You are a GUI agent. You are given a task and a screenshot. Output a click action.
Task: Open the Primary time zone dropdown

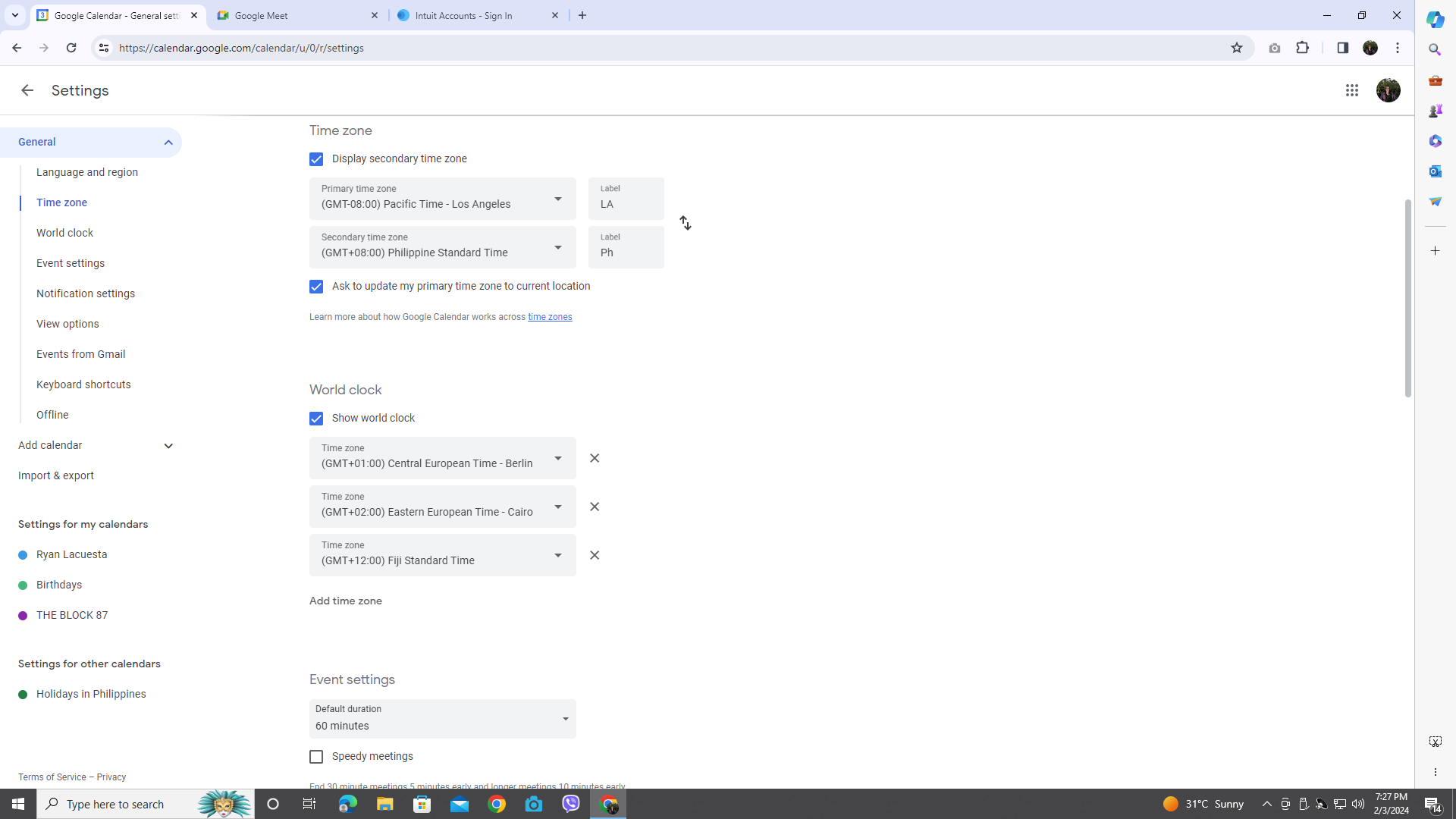click(442, 199)
